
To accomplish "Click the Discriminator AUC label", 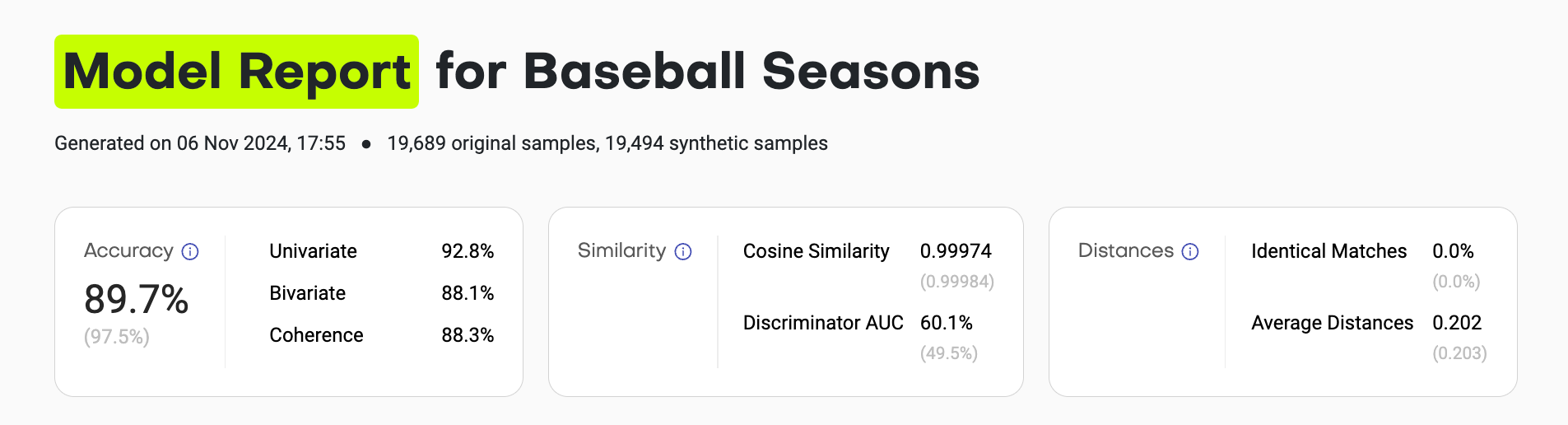I will [823, 323].
